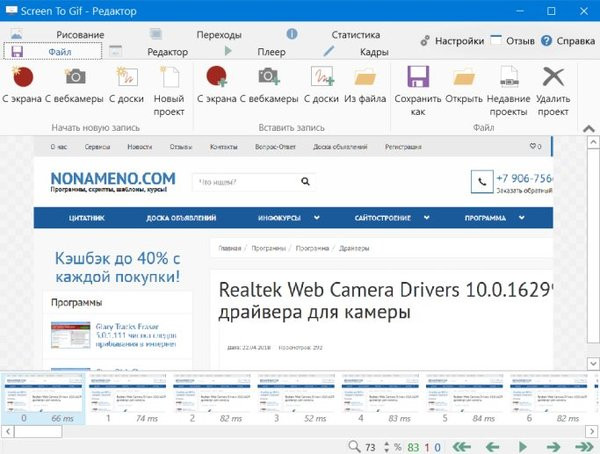Viewport: 600px width, 454px height.
Task: Click 'Сохранить как' floppy disk icon
Action: tap(418, 77)
